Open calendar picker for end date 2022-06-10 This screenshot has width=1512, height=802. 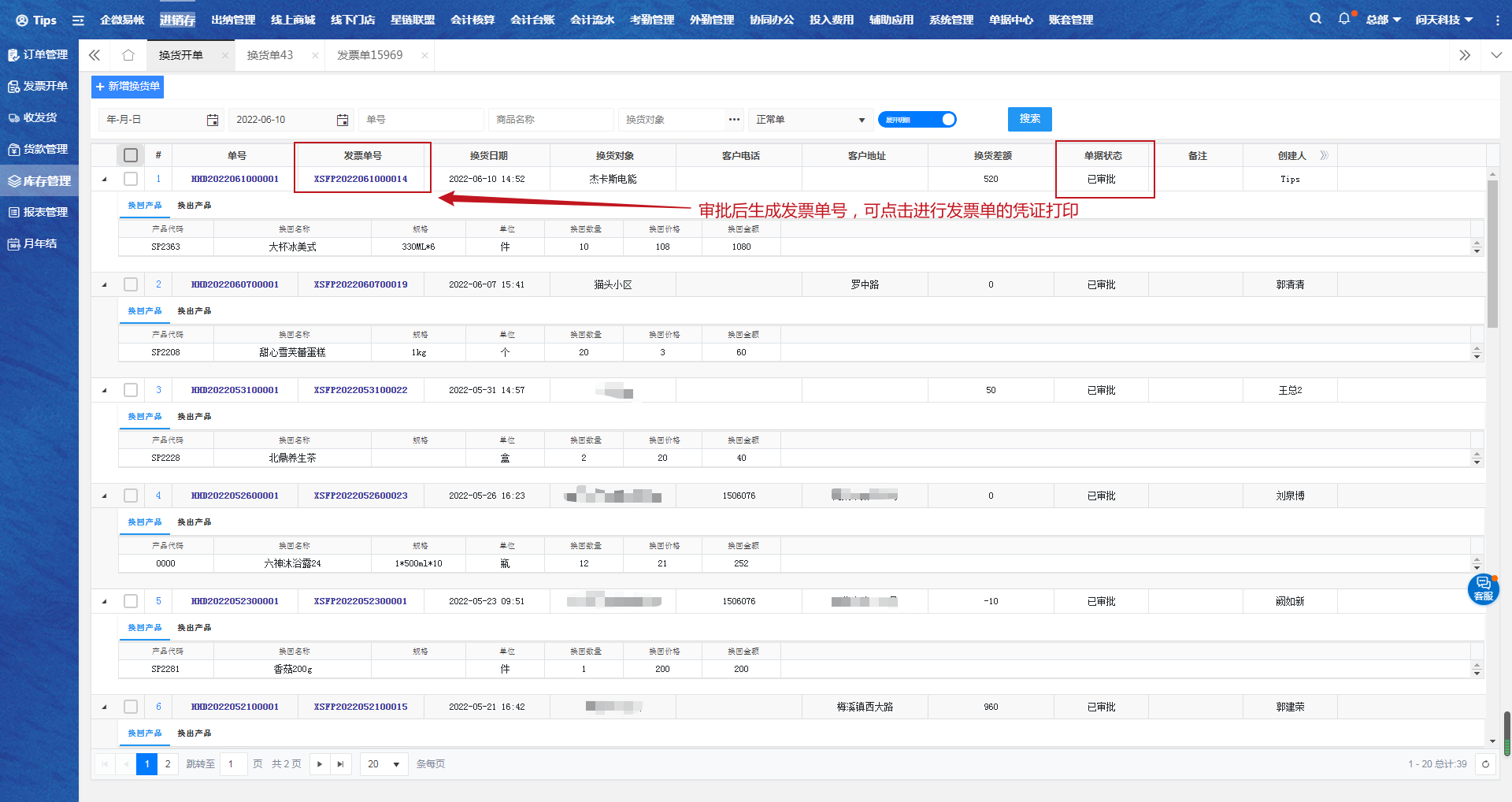tap(343, 120)
